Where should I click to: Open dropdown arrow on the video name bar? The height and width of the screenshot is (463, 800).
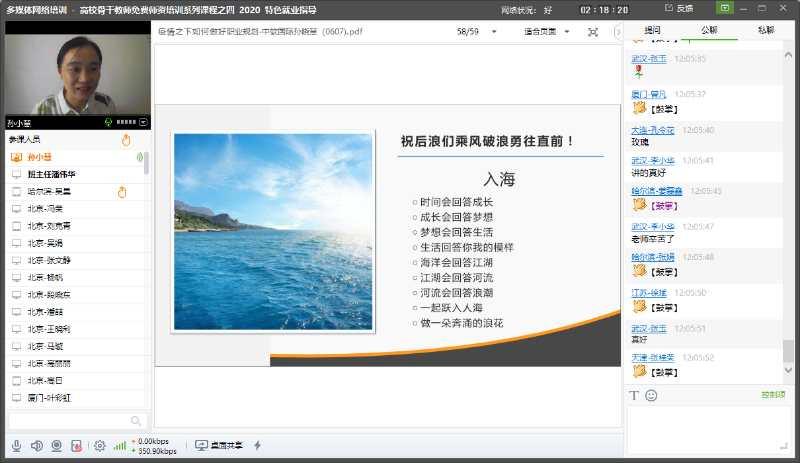tap(143, 122)
